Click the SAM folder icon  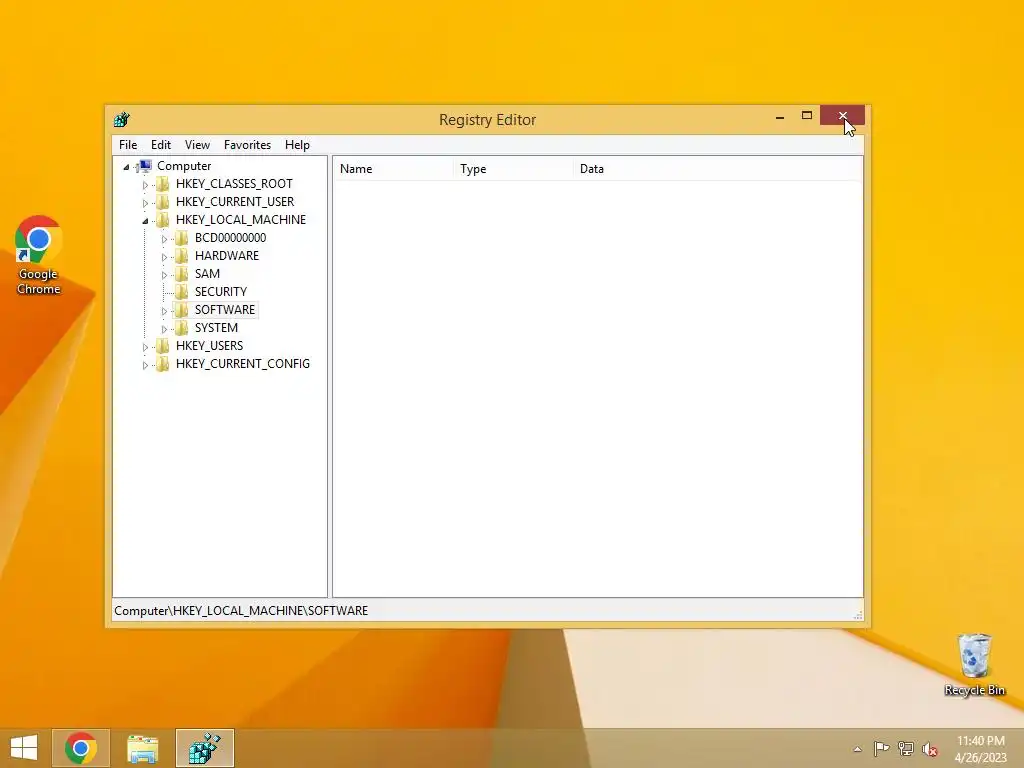click(x=182, y=274)
